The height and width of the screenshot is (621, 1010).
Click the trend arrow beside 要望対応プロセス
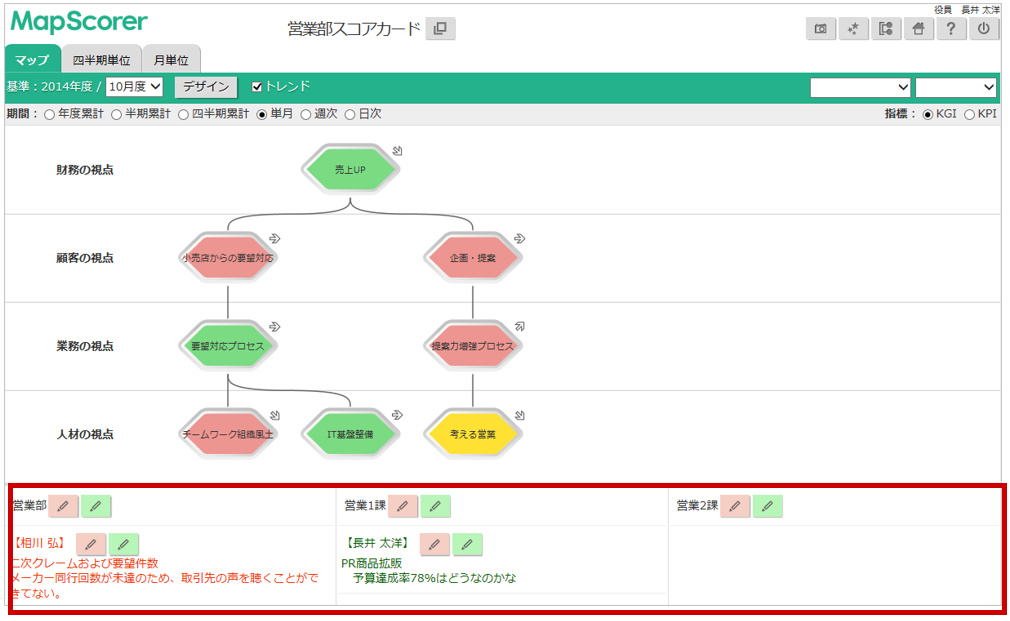click(x=275, y=327)
